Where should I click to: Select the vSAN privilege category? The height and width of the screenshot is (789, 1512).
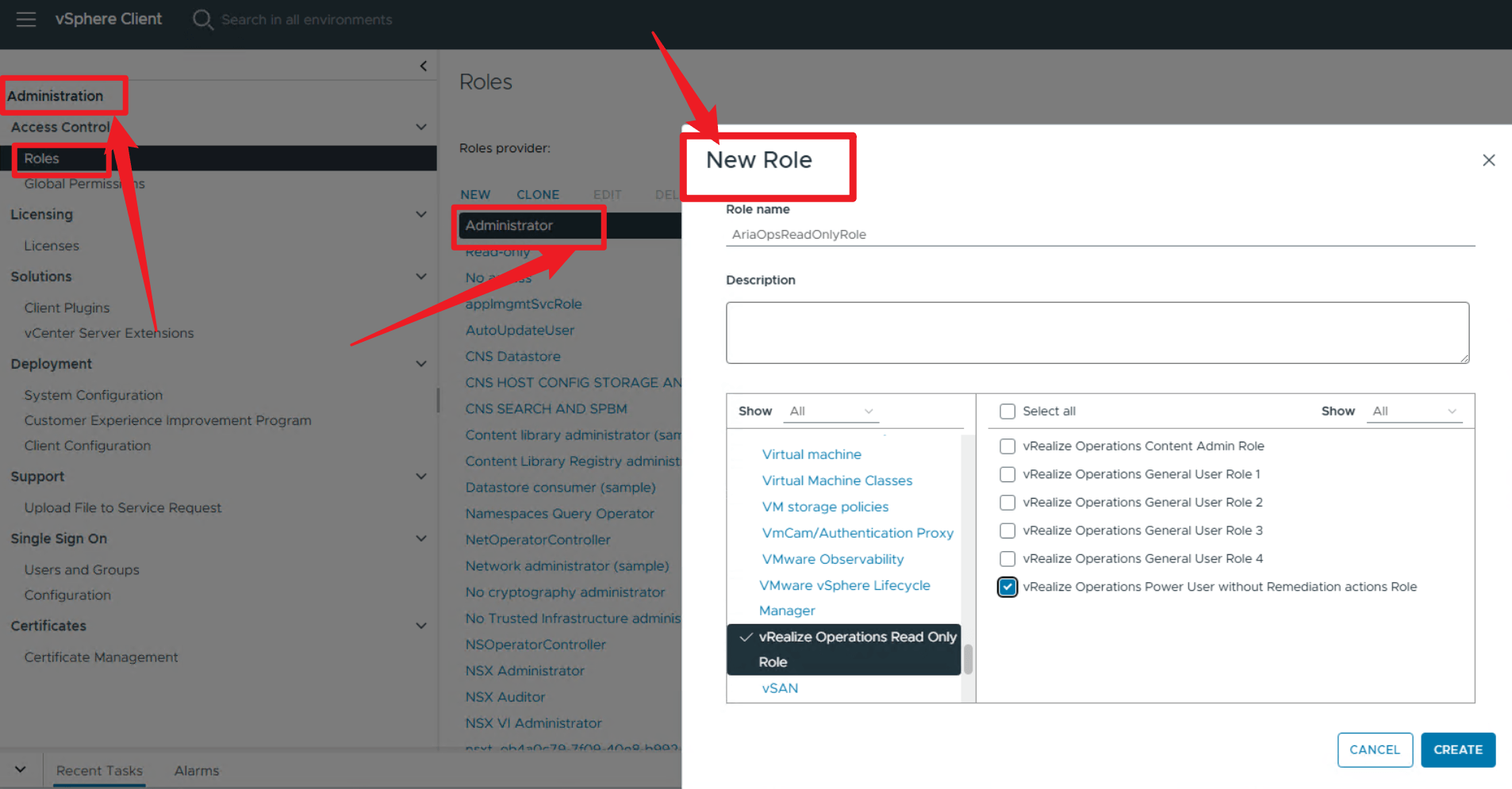(780, 688)
